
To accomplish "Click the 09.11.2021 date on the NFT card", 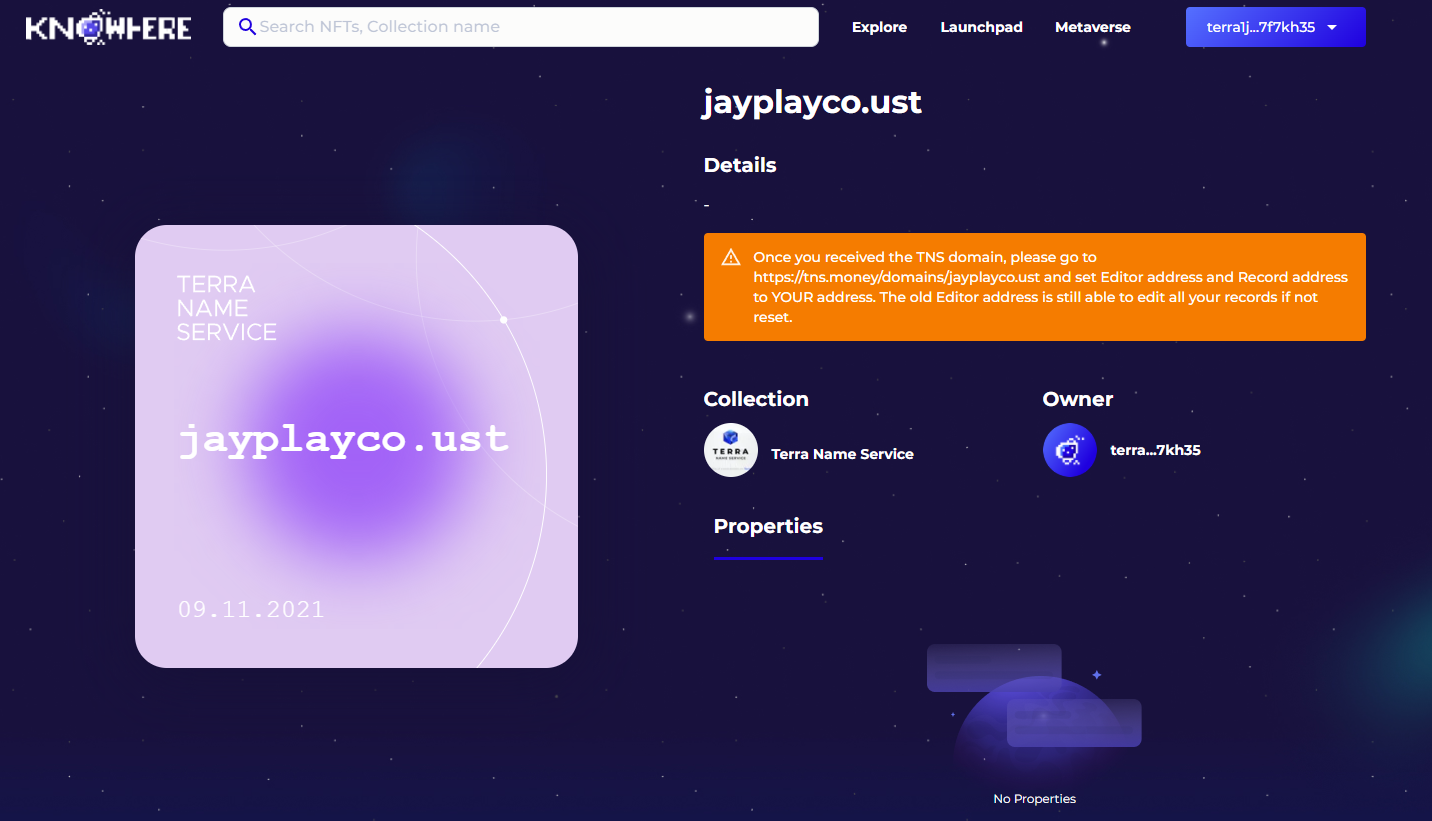I will (251, 609).
